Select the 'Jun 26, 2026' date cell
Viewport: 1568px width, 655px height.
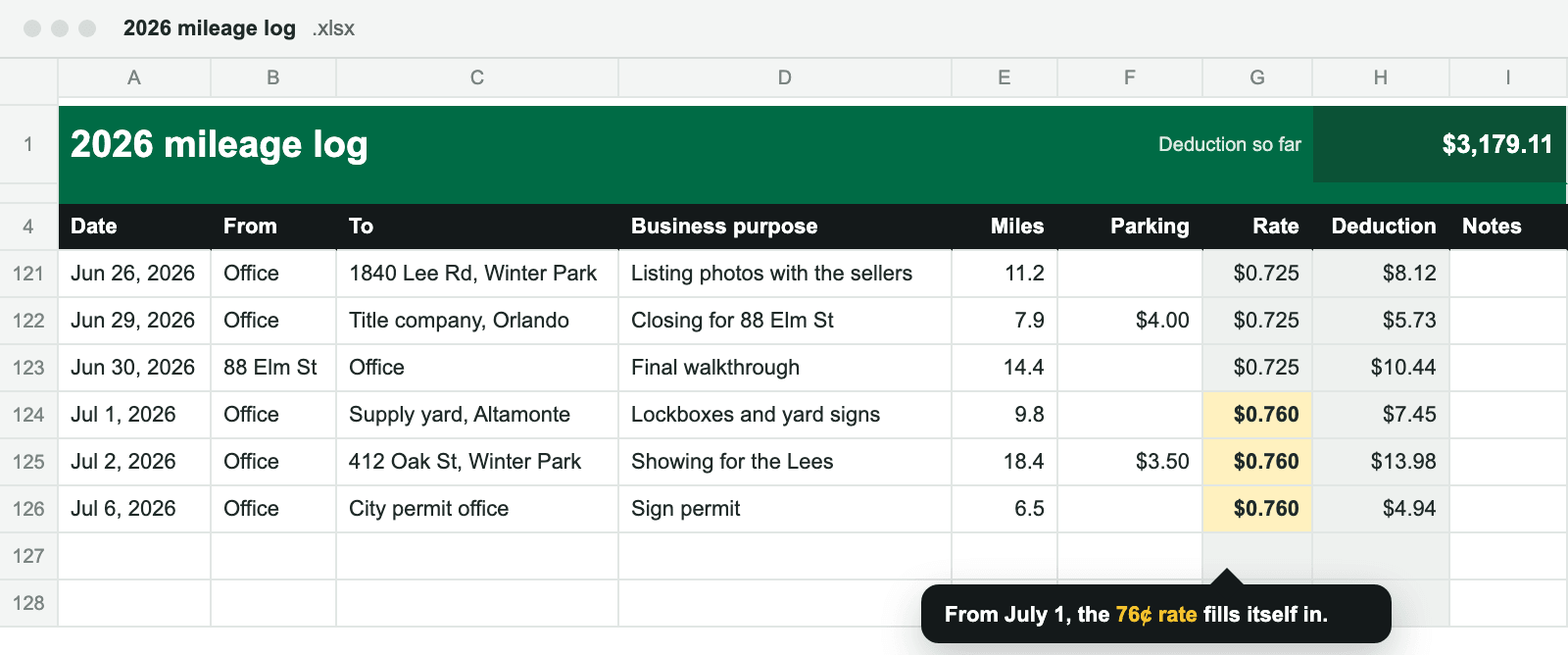click(x=134, y=274)
